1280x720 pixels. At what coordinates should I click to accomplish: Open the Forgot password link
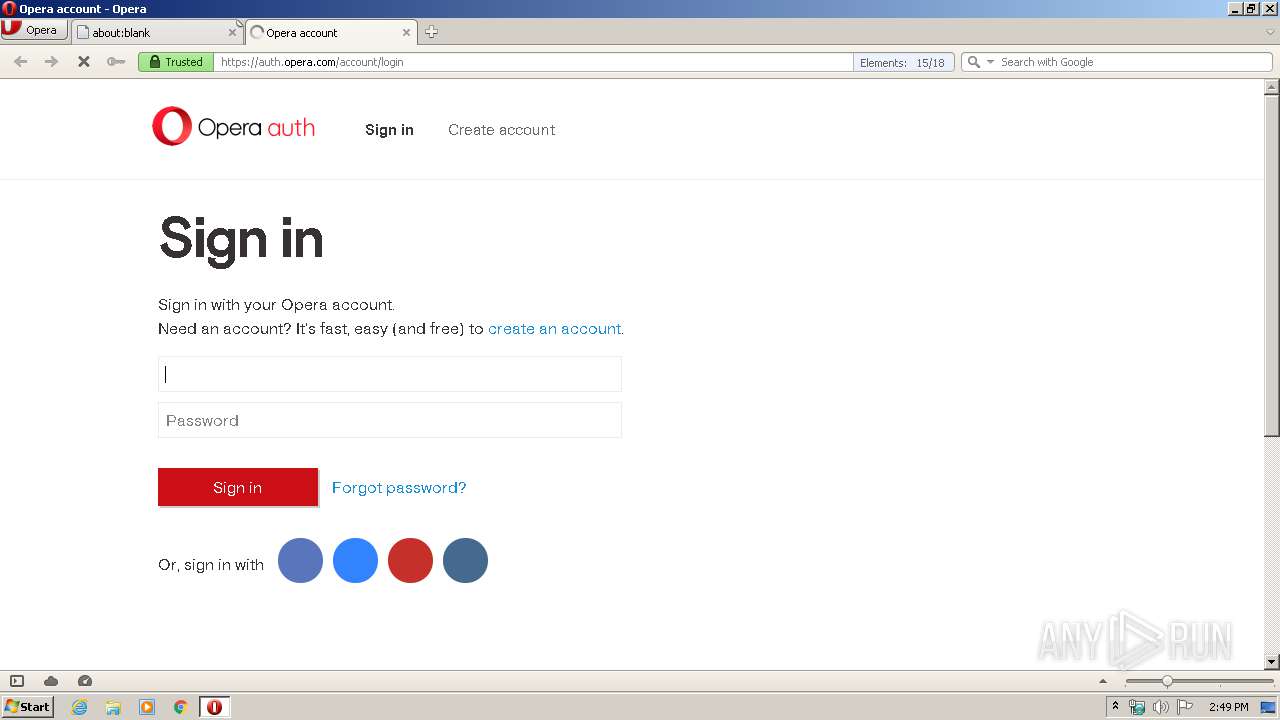click(399, 488)
